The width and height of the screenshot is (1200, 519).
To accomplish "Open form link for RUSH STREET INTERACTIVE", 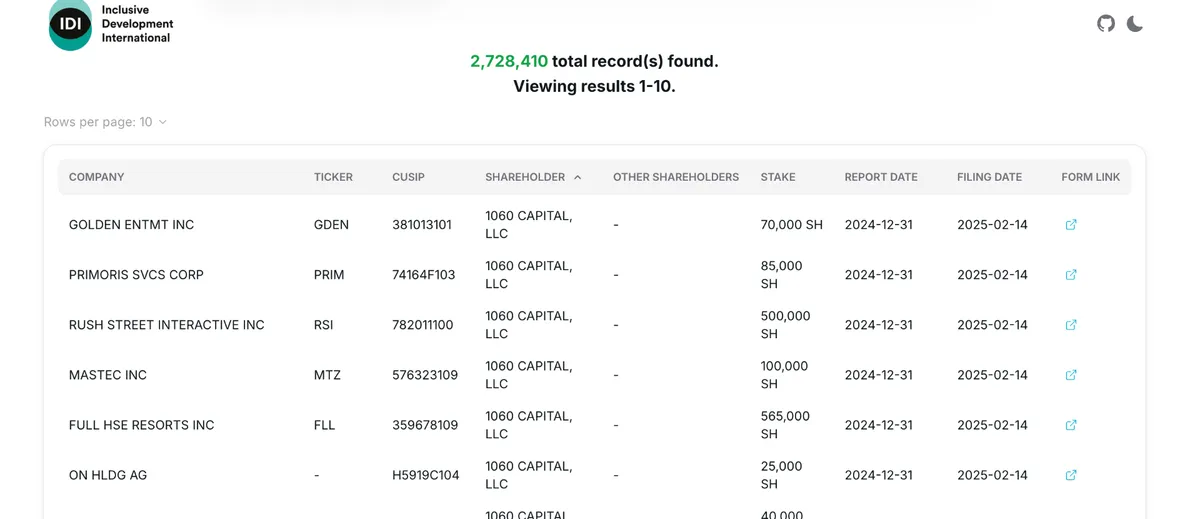I will (x=1071, y=325).
